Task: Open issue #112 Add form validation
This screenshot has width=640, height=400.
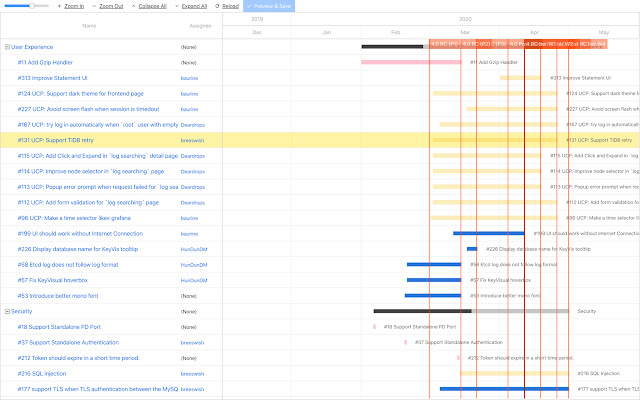Action: click(88, 202)
